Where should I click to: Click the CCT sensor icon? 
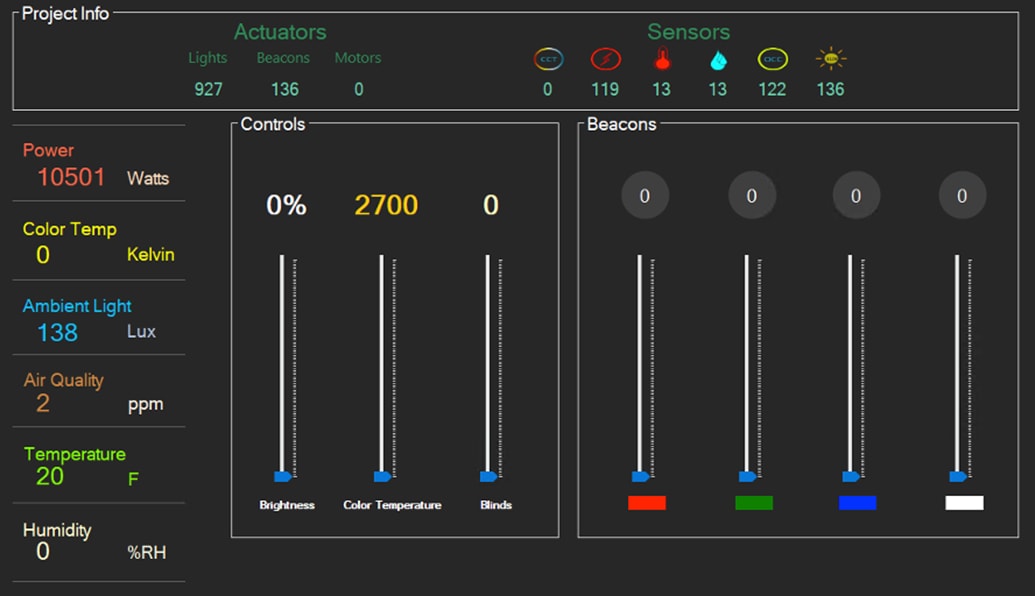pyautogui.click(x=548, y=59)
